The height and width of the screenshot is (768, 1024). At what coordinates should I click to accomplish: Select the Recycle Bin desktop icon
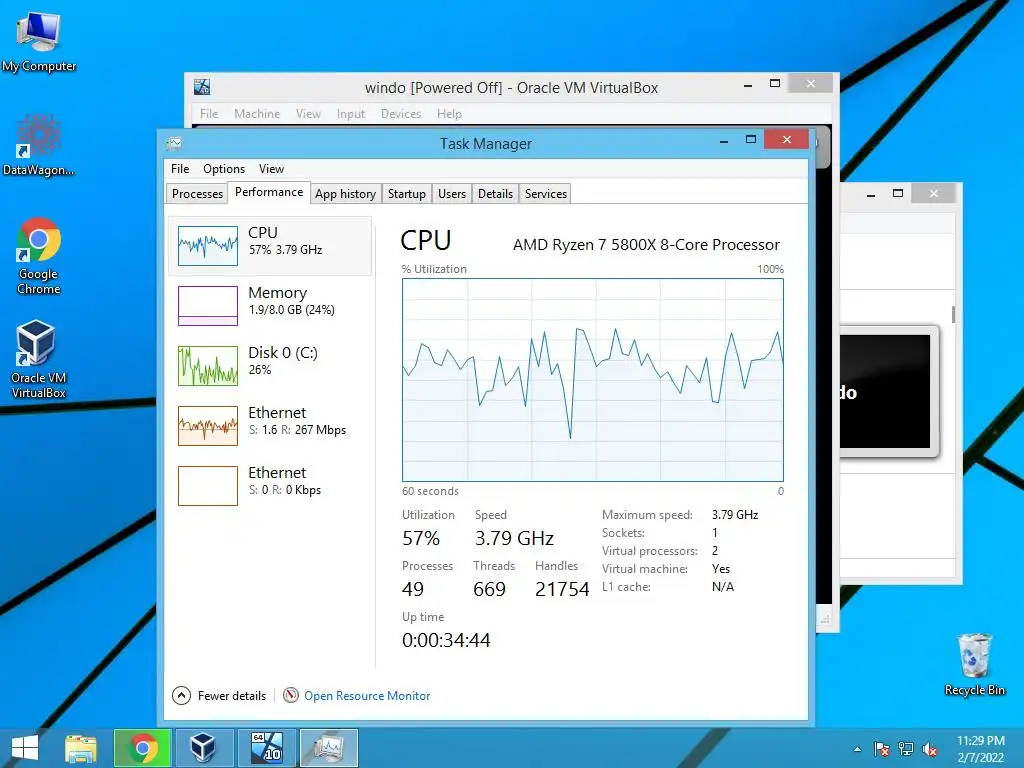(x=974, y=664)
